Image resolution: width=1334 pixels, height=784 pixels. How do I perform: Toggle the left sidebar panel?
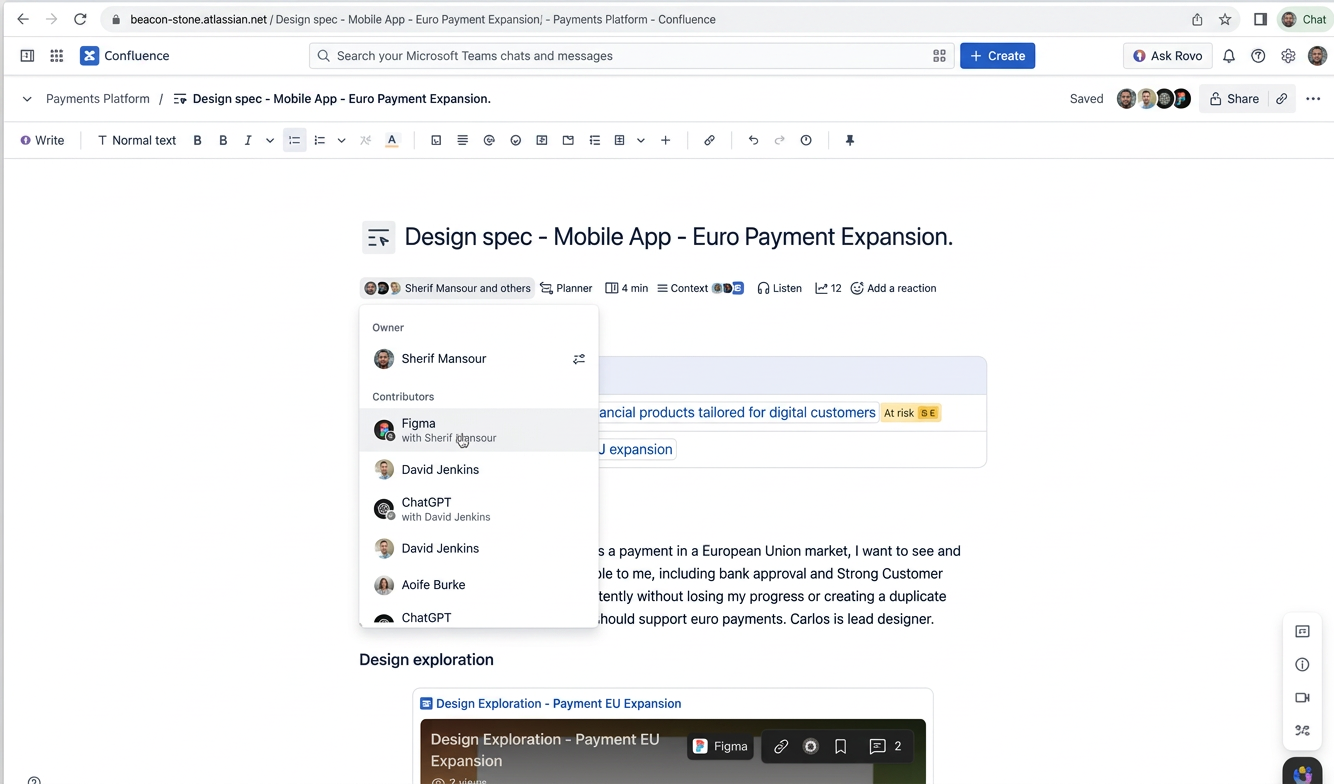(x=27, y=56)
